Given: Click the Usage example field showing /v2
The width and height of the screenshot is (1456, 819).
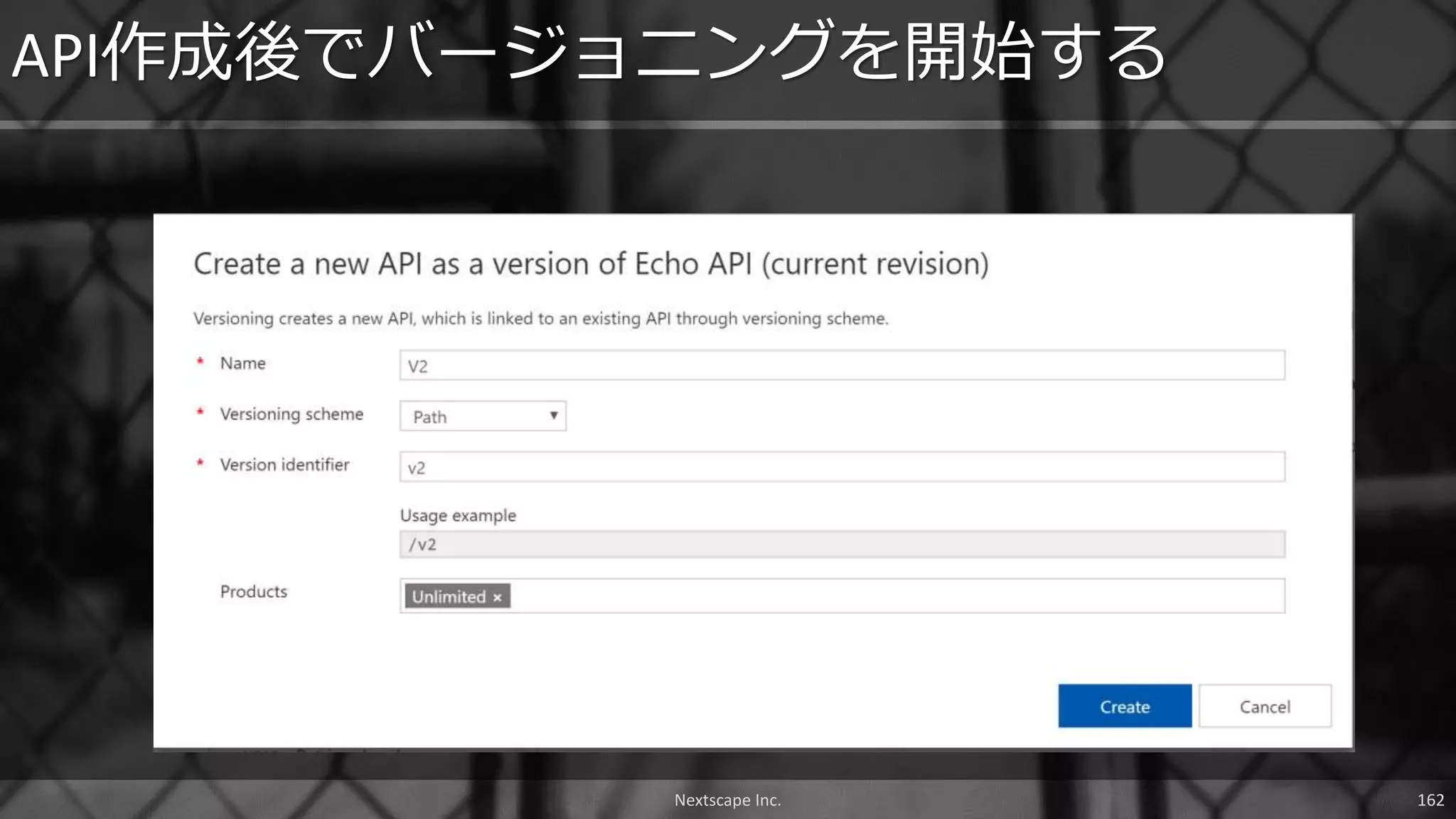Looking at the screenshot, I should pos(842,545).
